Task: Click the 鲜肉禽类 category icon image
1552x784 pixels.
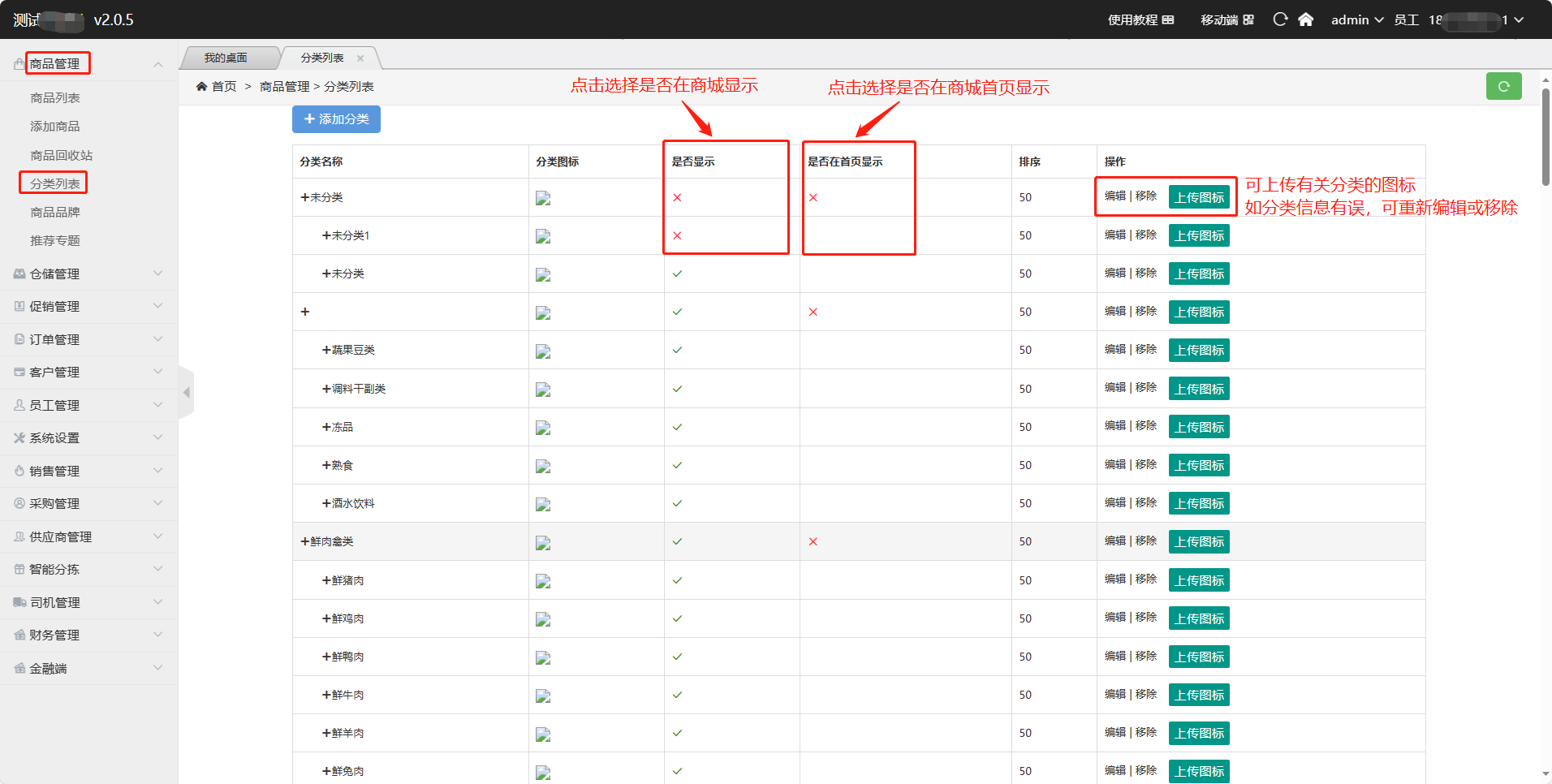Action: pos(543,542)
